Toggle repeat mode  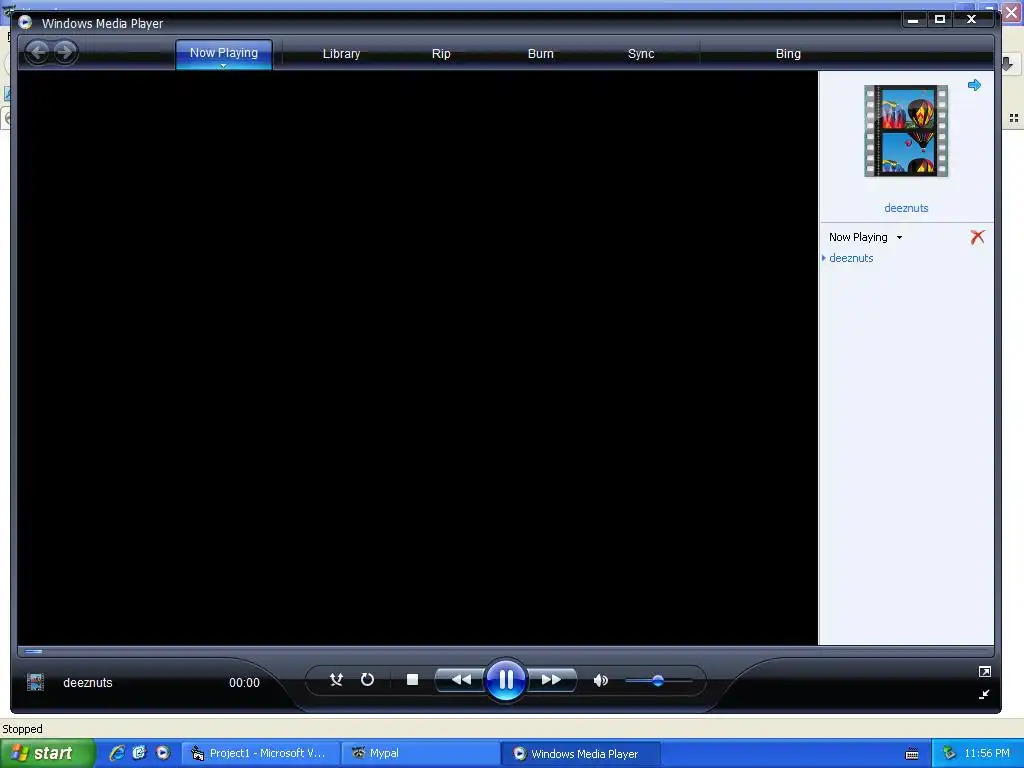tap(367, 680)
